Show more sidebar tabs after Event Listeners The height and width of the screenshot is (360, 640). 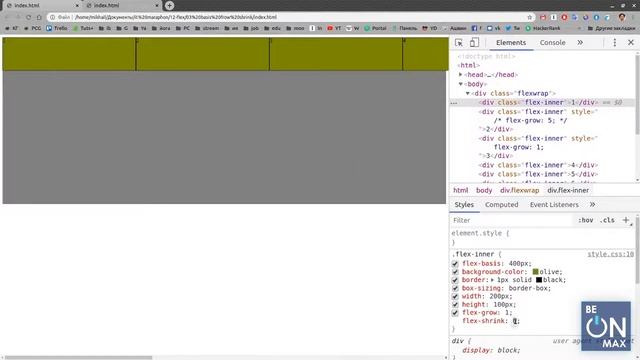(x=592, y=204)
